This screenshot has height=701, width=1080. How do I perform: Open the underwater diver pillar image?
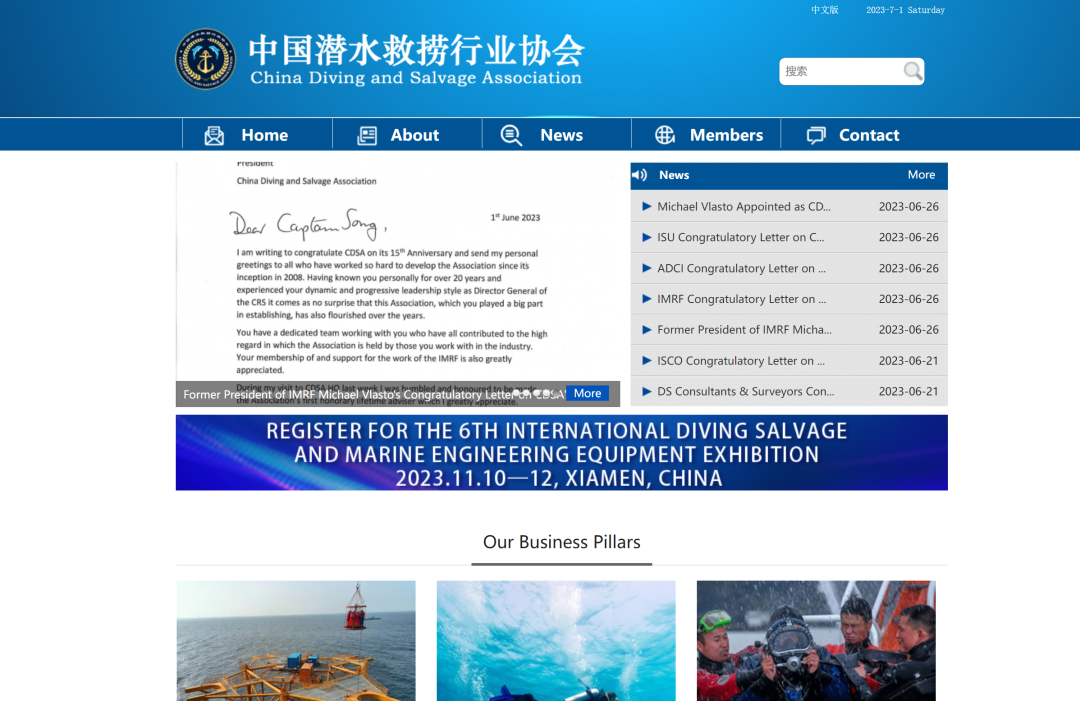click(556, 640)
